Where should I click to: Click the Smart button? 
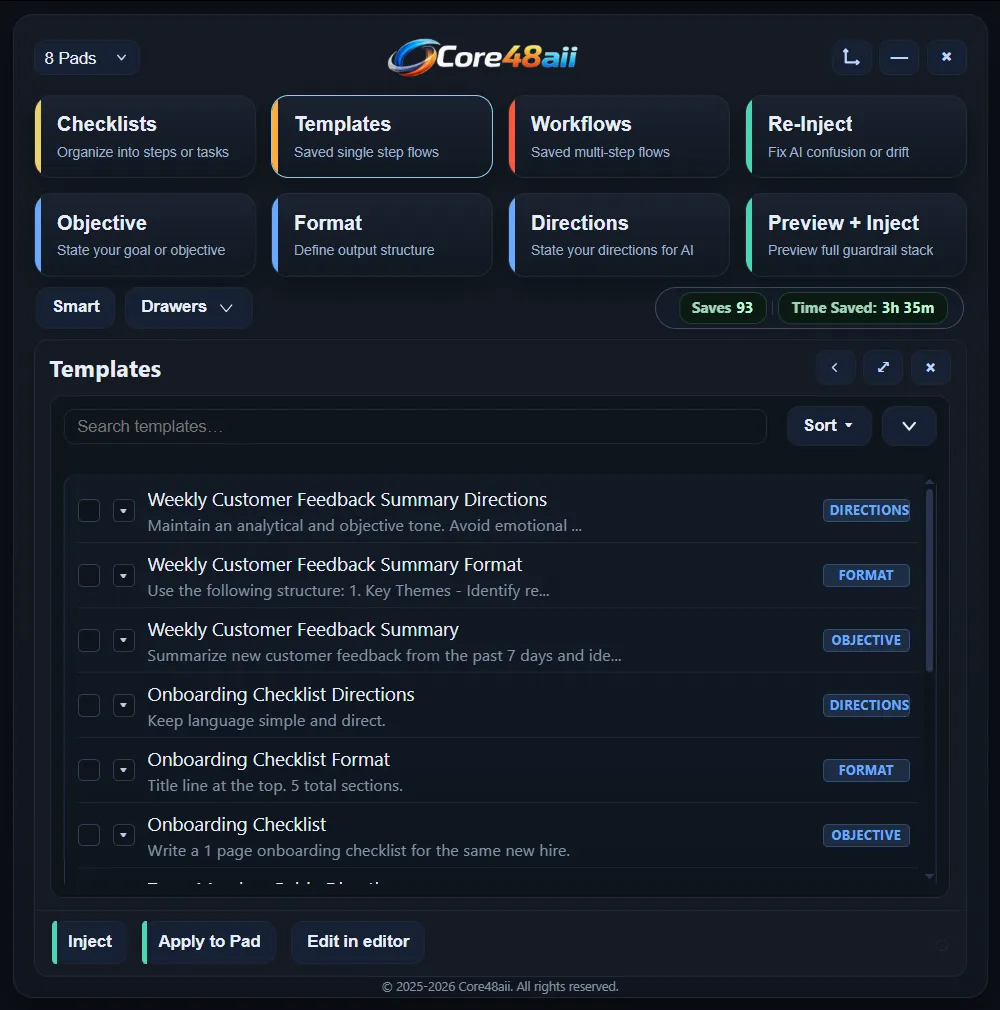pos(76,307)
